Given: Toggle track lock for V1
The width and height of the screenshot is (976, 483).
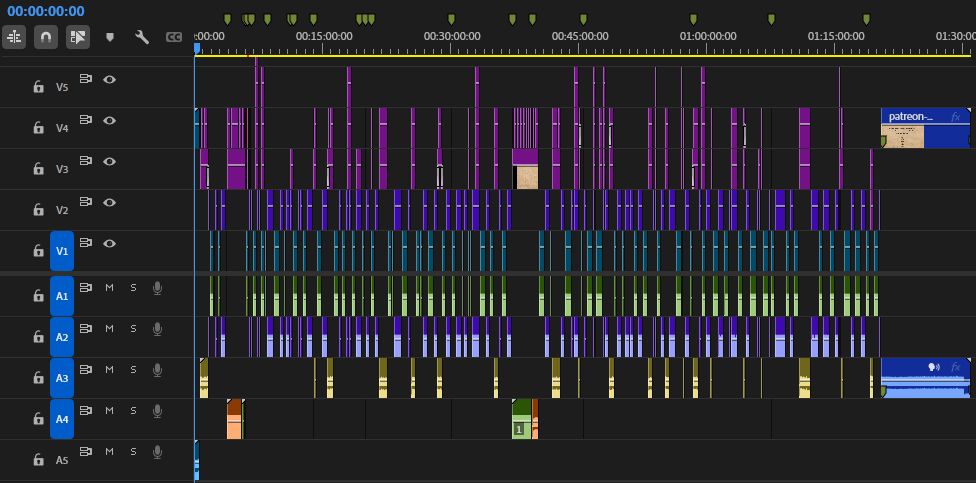Looking at the screenshot, I should coord(38,250).
